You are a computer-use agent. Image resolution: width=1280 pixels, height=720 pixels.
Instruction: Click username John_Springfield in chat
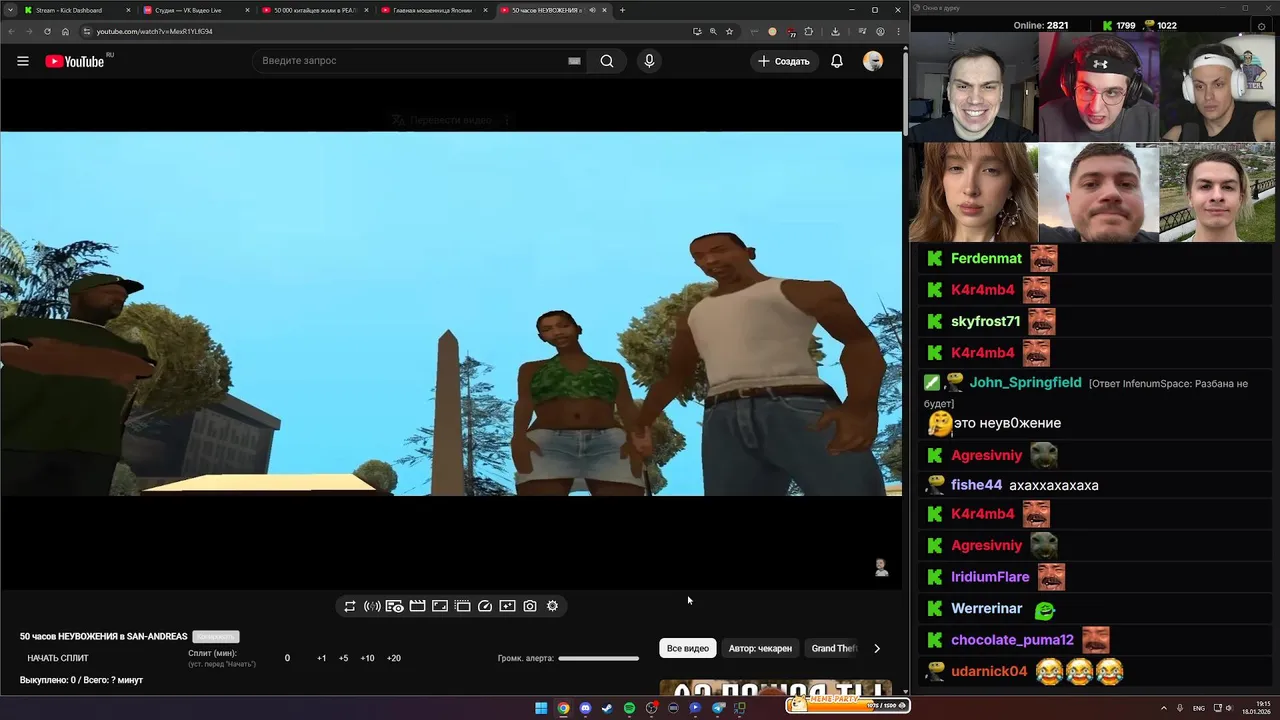click(1025, 382)
